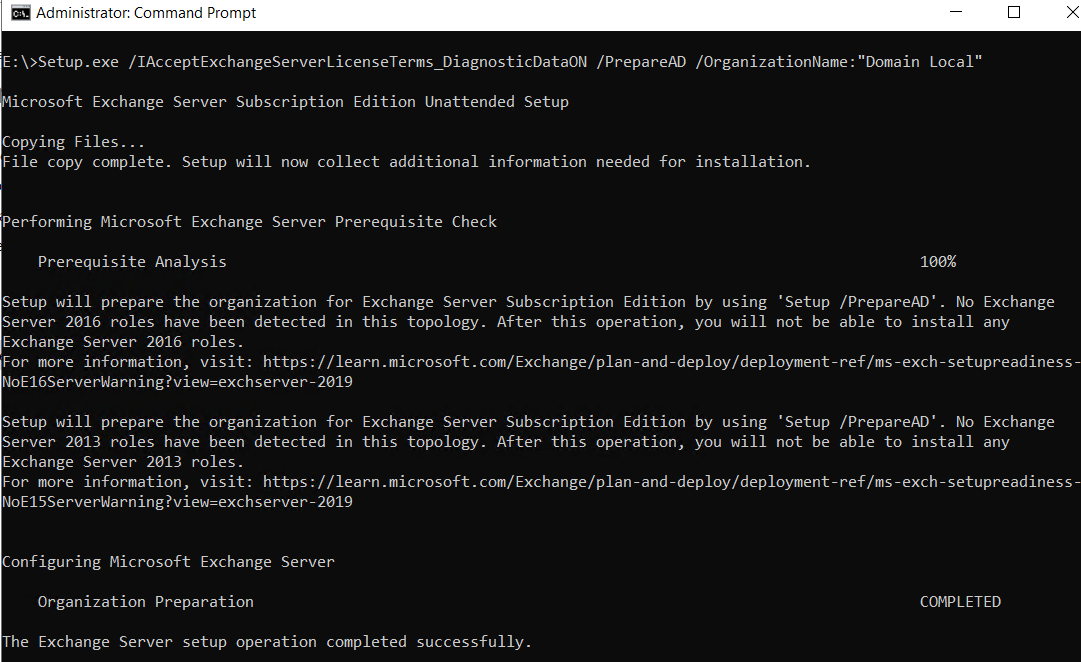This screenshot has width=1081, height=662.
Task: Click the "Prerequisite Analysis" line
Action: pos(132,262)
